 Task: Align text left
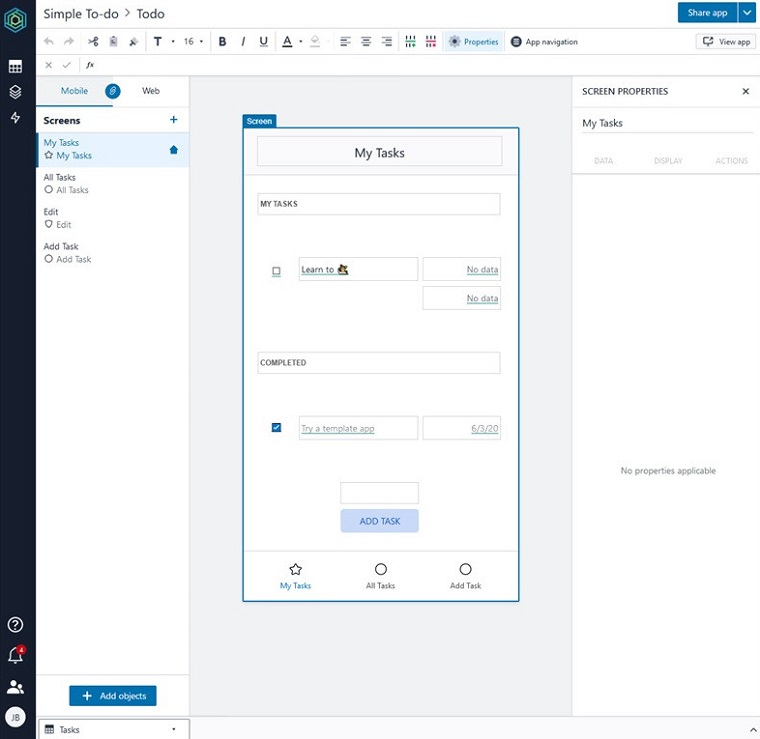(x=345, y=42)
